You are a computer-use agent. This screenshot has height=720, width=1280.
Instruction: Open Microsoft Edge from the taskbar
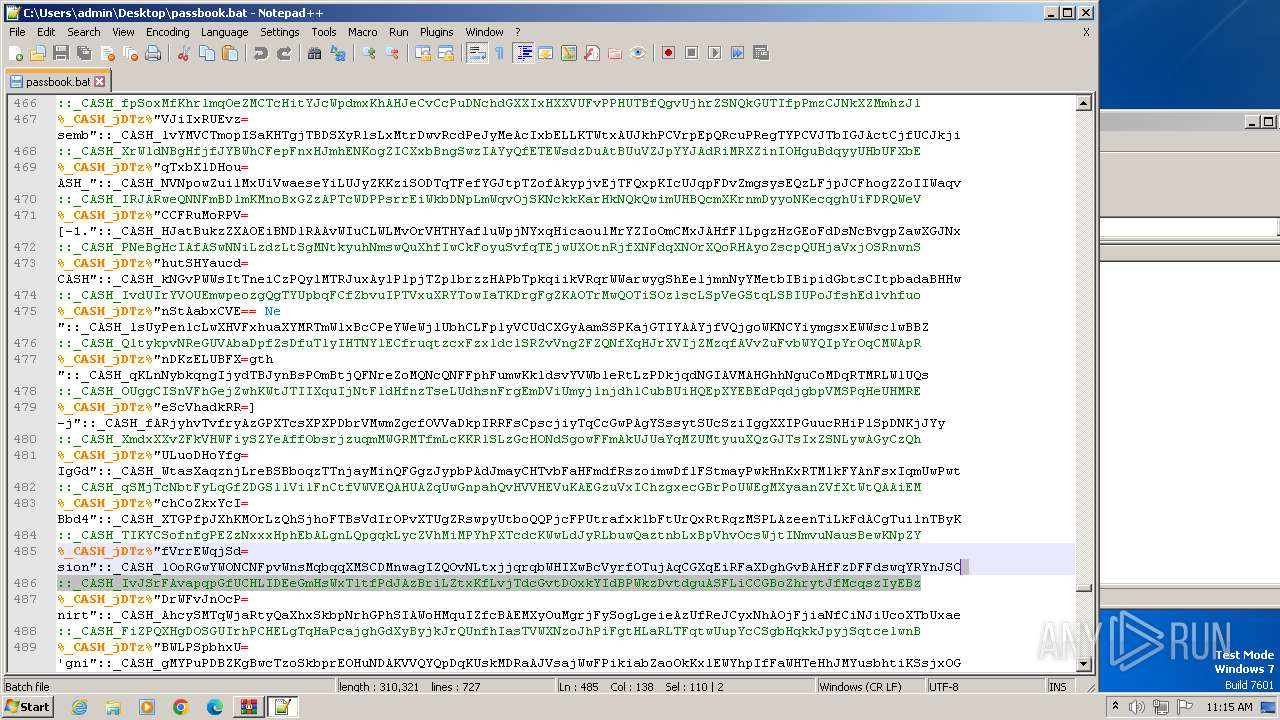[214, 707]
